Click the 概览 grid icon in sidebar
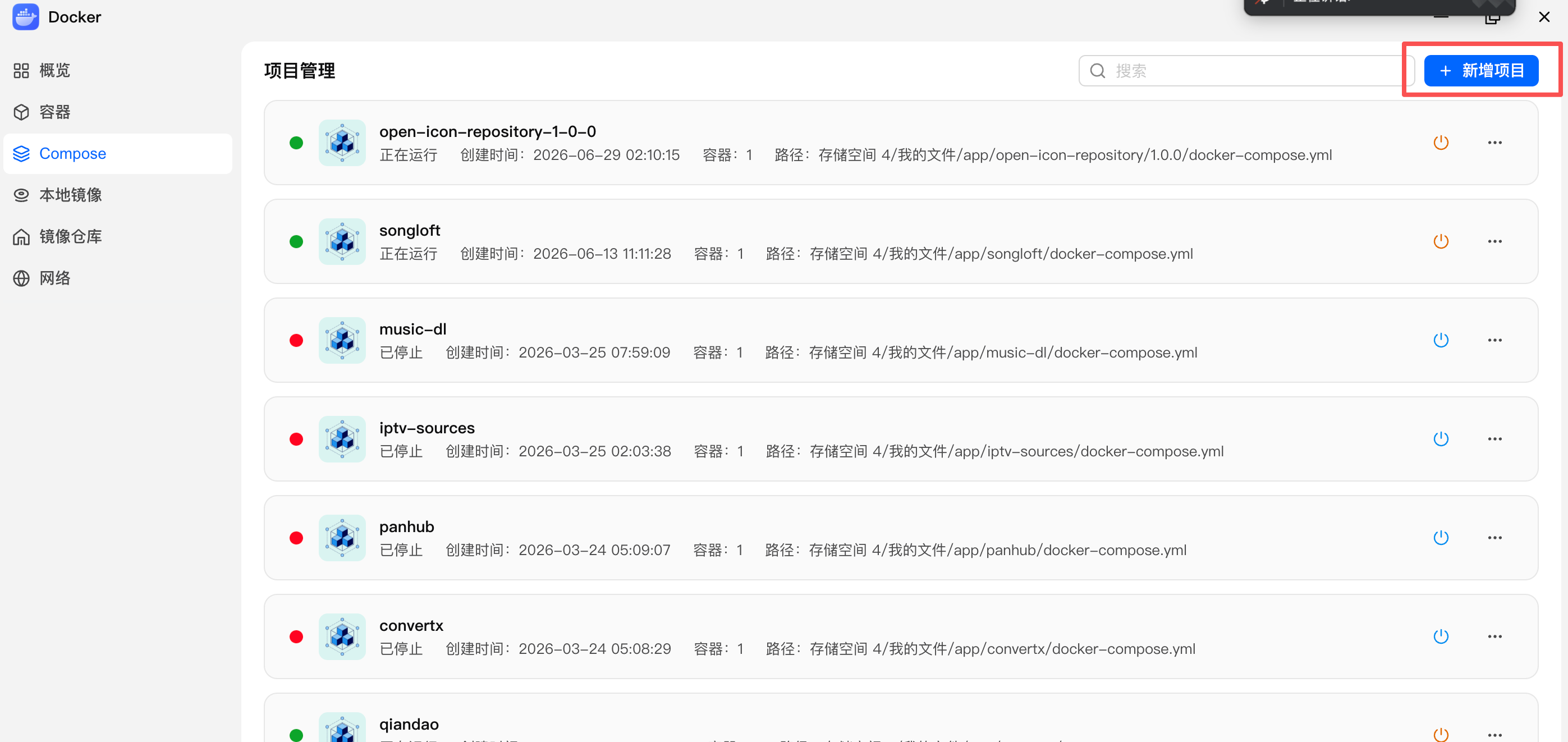The width and height of the screenshot is (1568, 742). click(21, 71)
